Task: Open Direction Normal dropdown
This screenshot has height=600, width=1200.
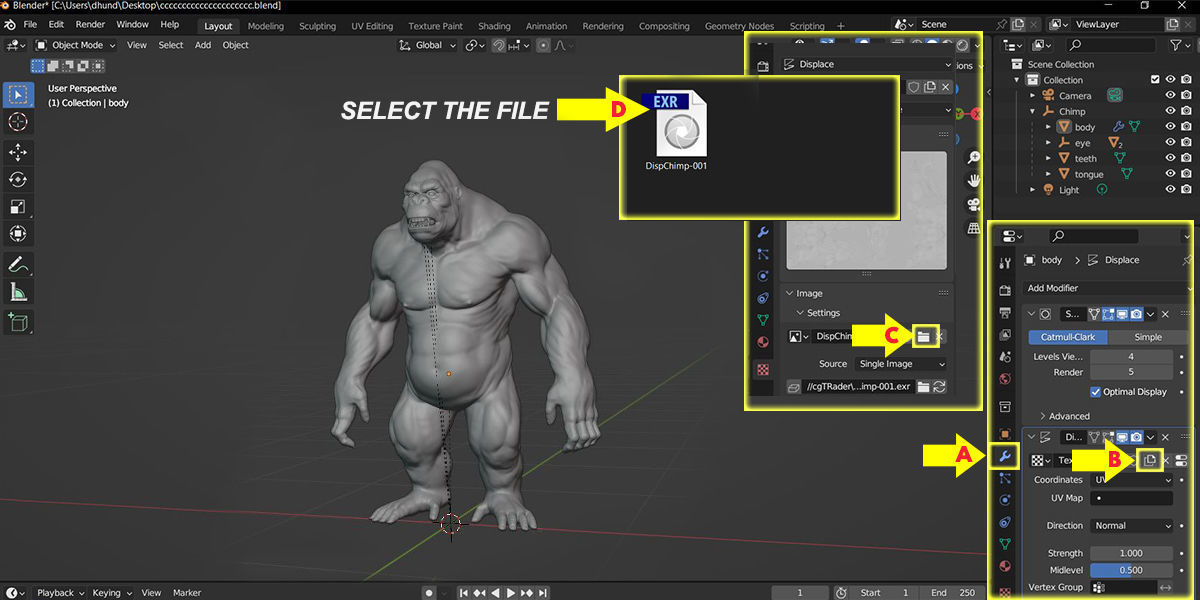Action: pos(1131,525)
